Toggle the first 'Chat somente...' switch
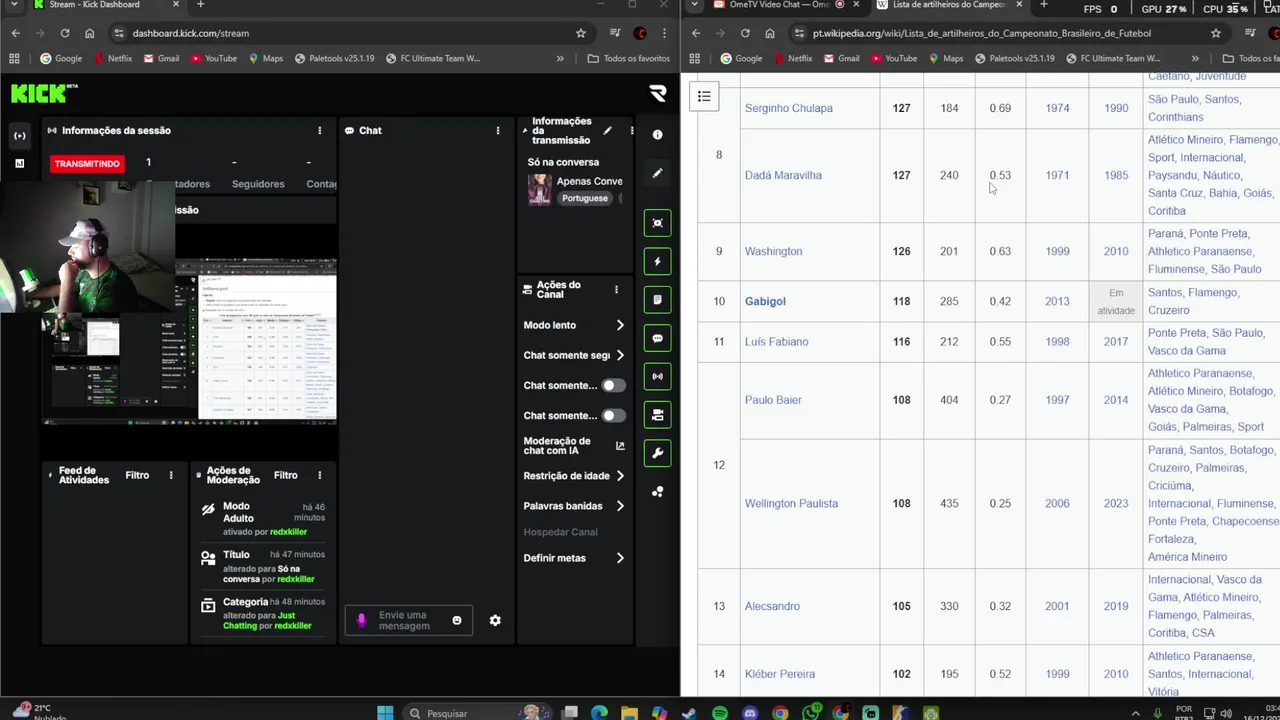 pos(612,385)
